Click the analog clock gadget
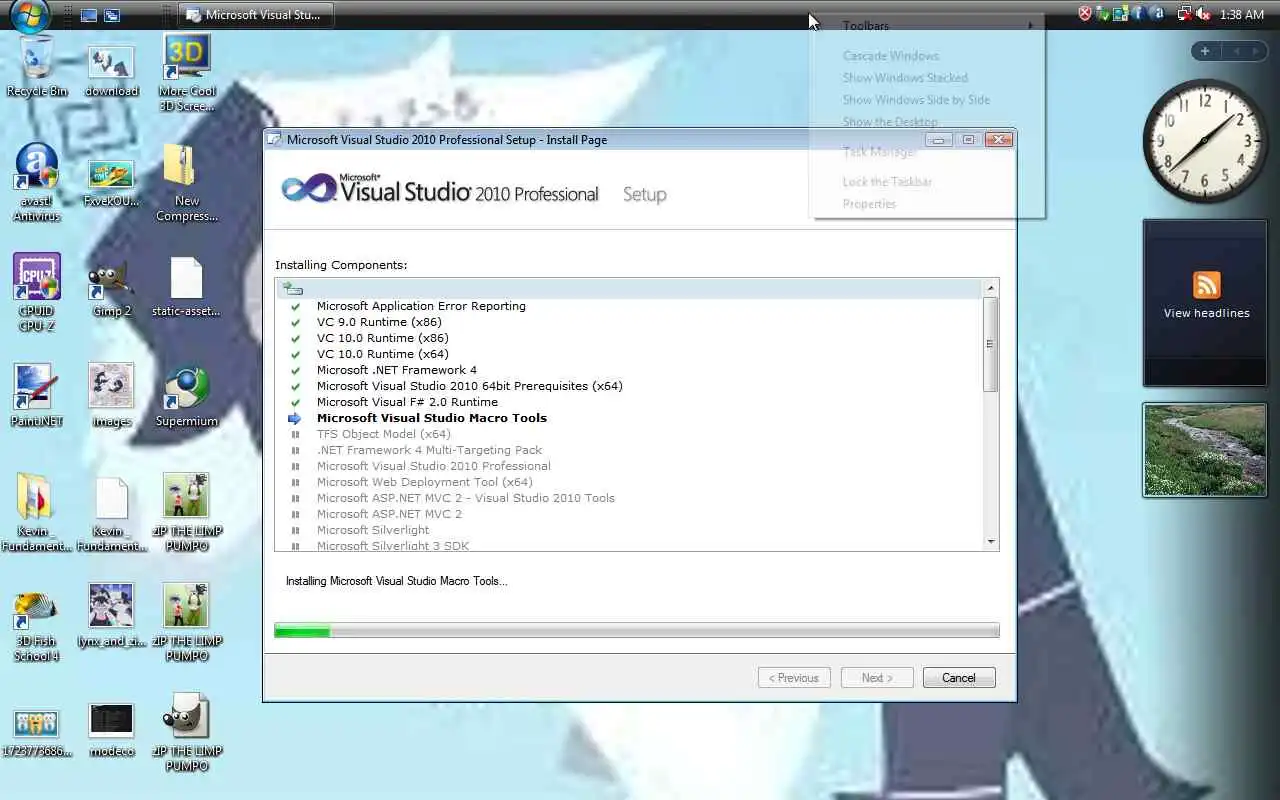 tap(1205, 141)
